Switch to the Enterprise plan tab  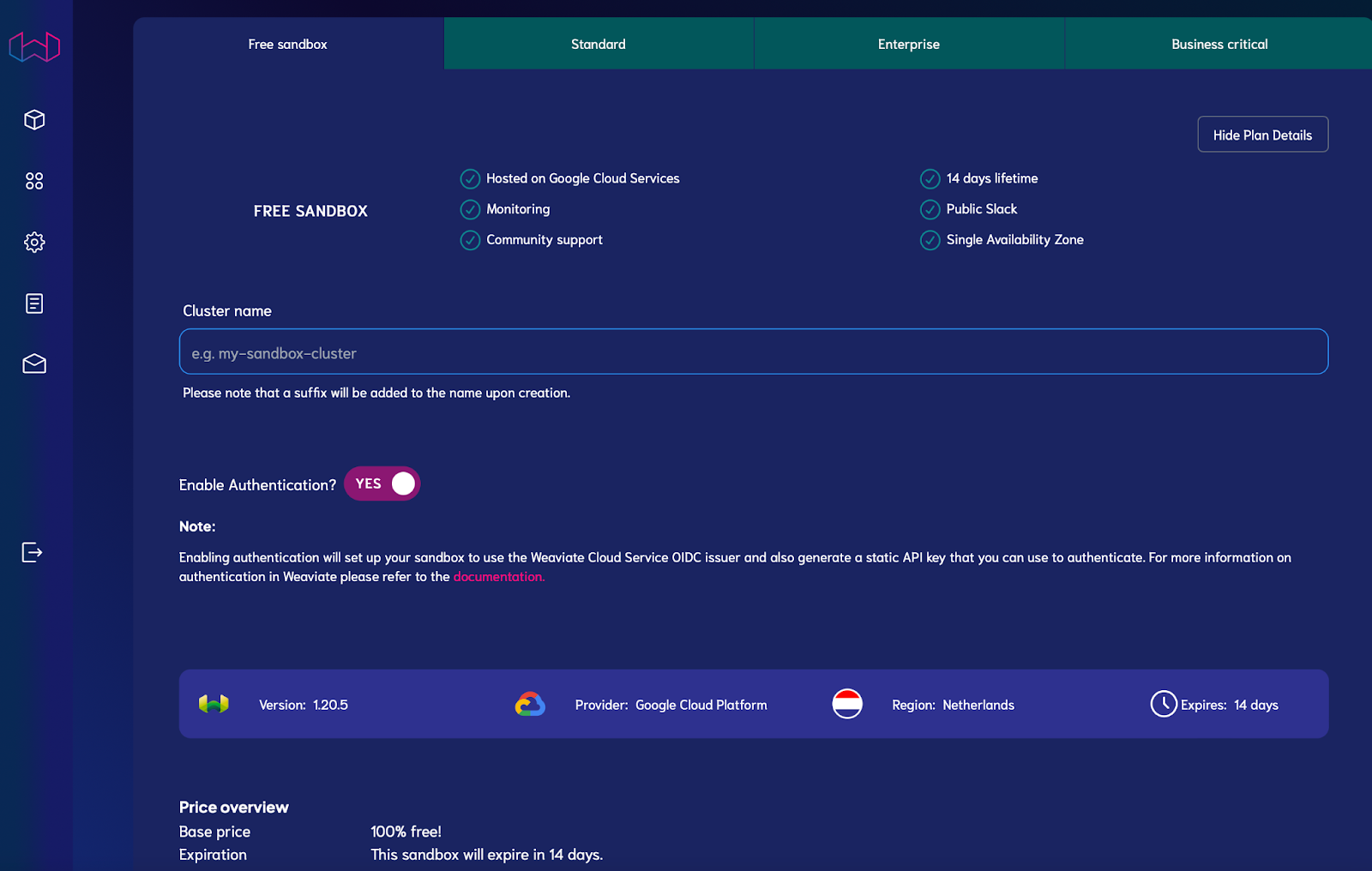click(x=909, y=44)
